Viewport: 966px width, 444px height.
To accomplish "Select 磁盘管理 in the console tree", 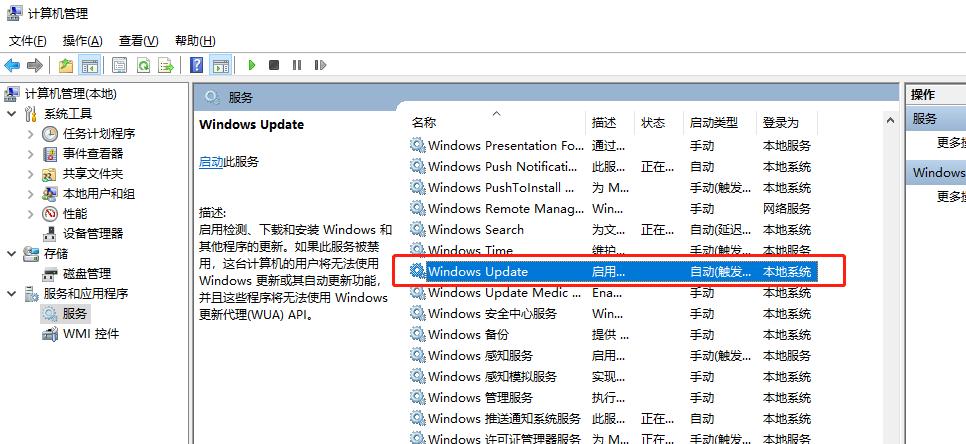I will coord(87,274).
